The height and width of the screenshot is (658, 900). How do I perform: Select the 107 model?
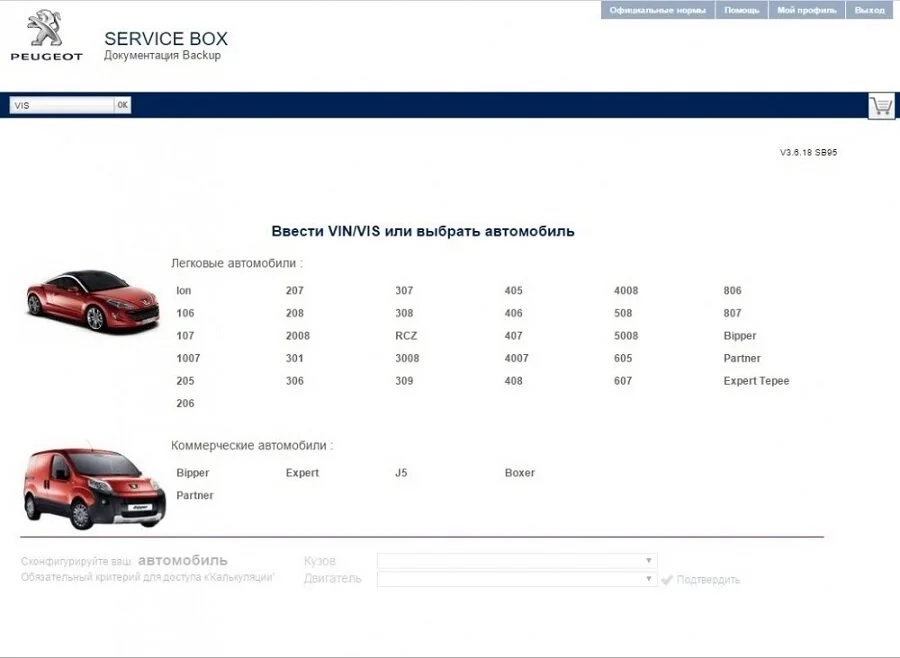pyautogui.click(x=185, y=335)
